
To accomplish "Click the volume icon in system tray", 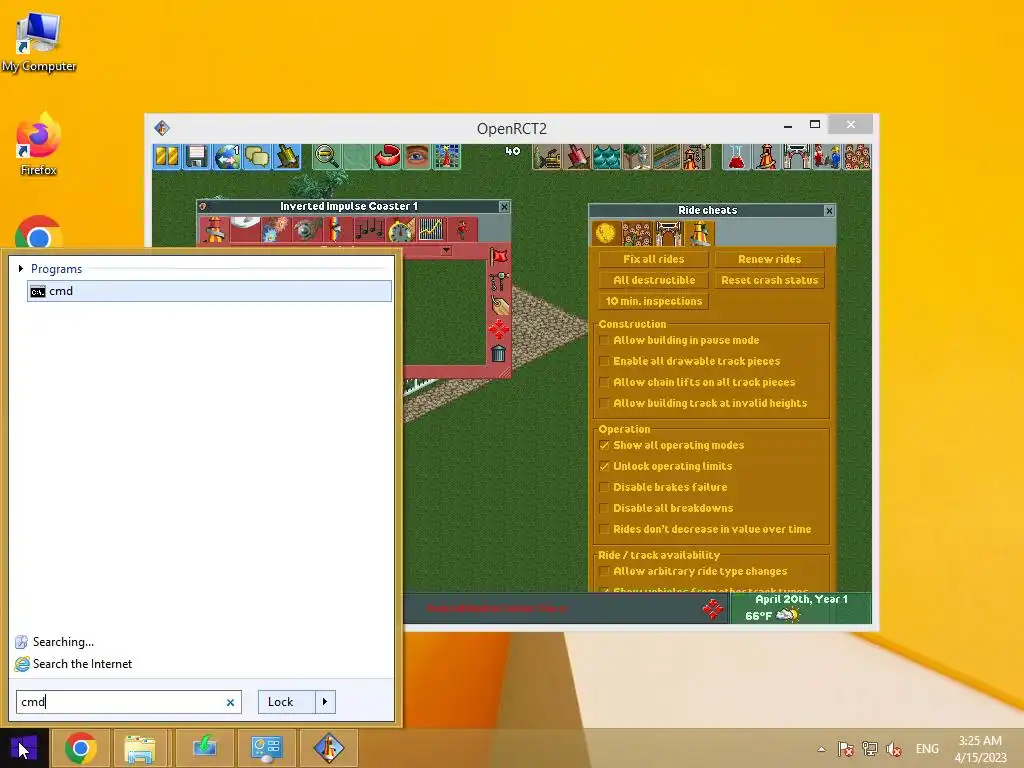I will tap(893, 749).
